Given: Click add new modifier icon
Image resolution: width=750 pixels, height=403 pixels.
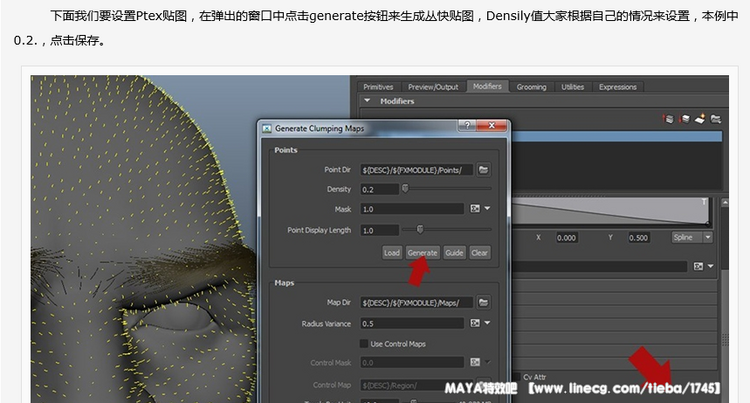Looking at the screenshot, I should click(700, 119).
